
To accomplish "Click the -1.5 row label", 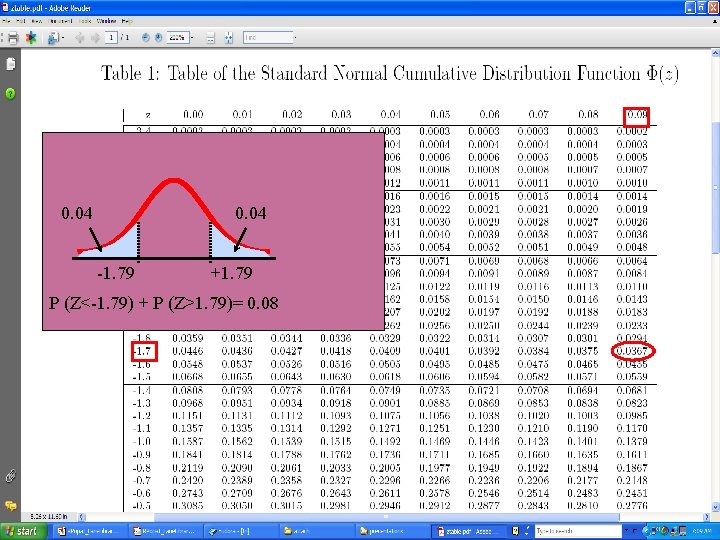I will tap(141, 377).
